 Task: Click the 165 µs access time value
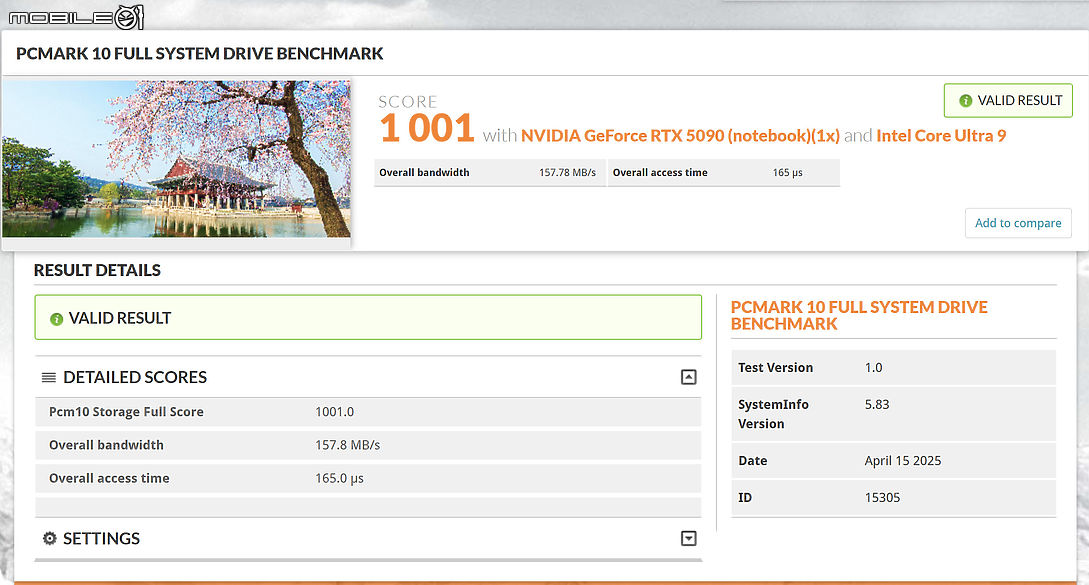(x=788, y=172)
